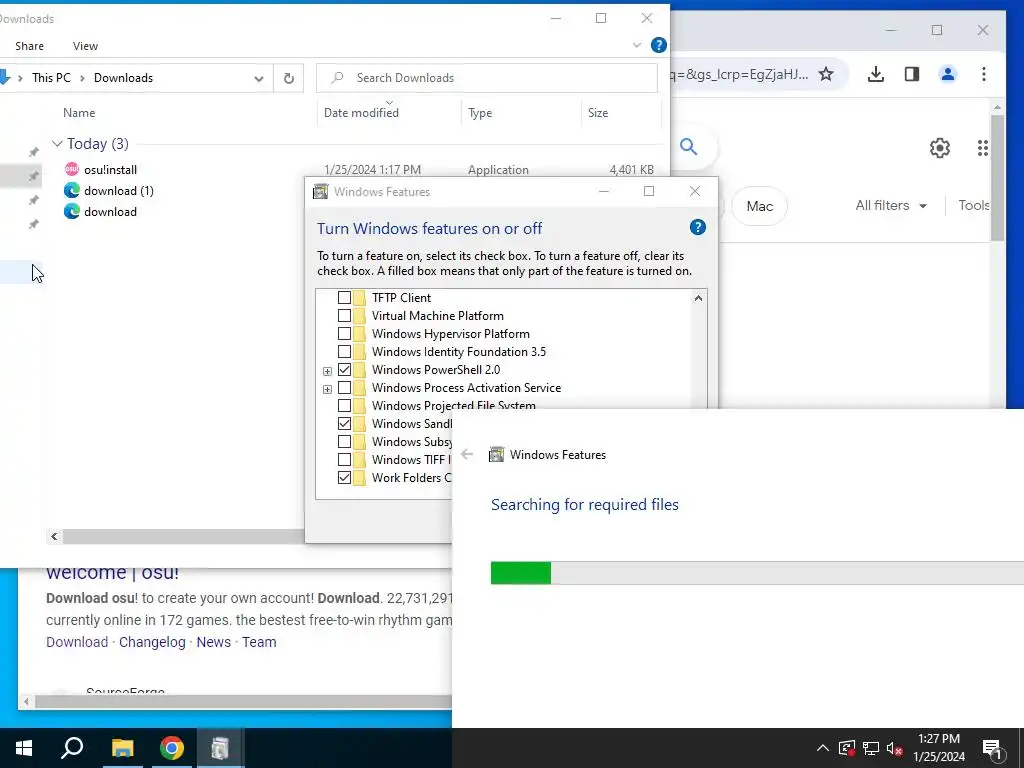Sort by Size column header

click(598, 112)
